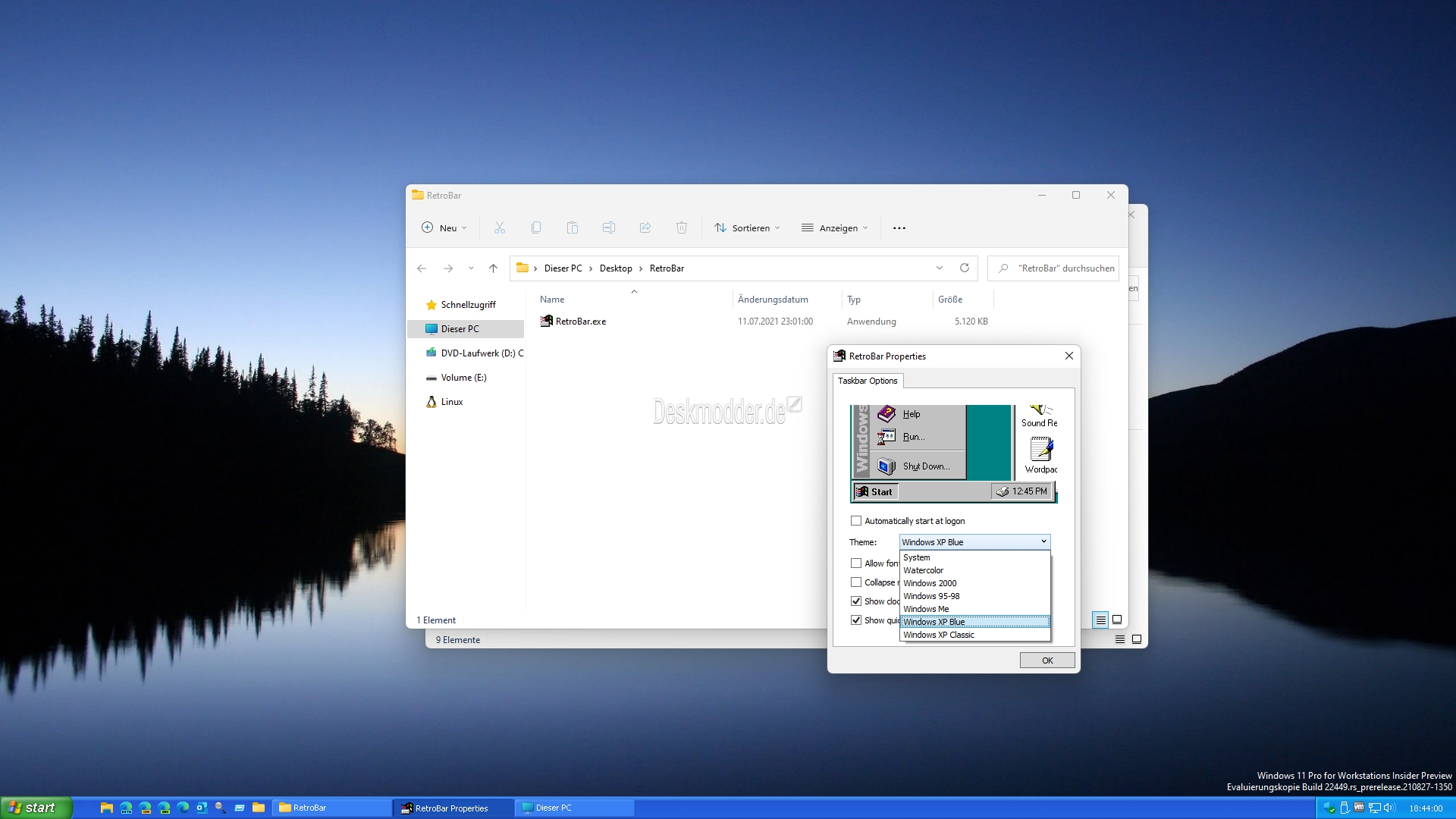Toggle the Collapse checkbox
The image size is (1456, 819).
tap(856, 582)
